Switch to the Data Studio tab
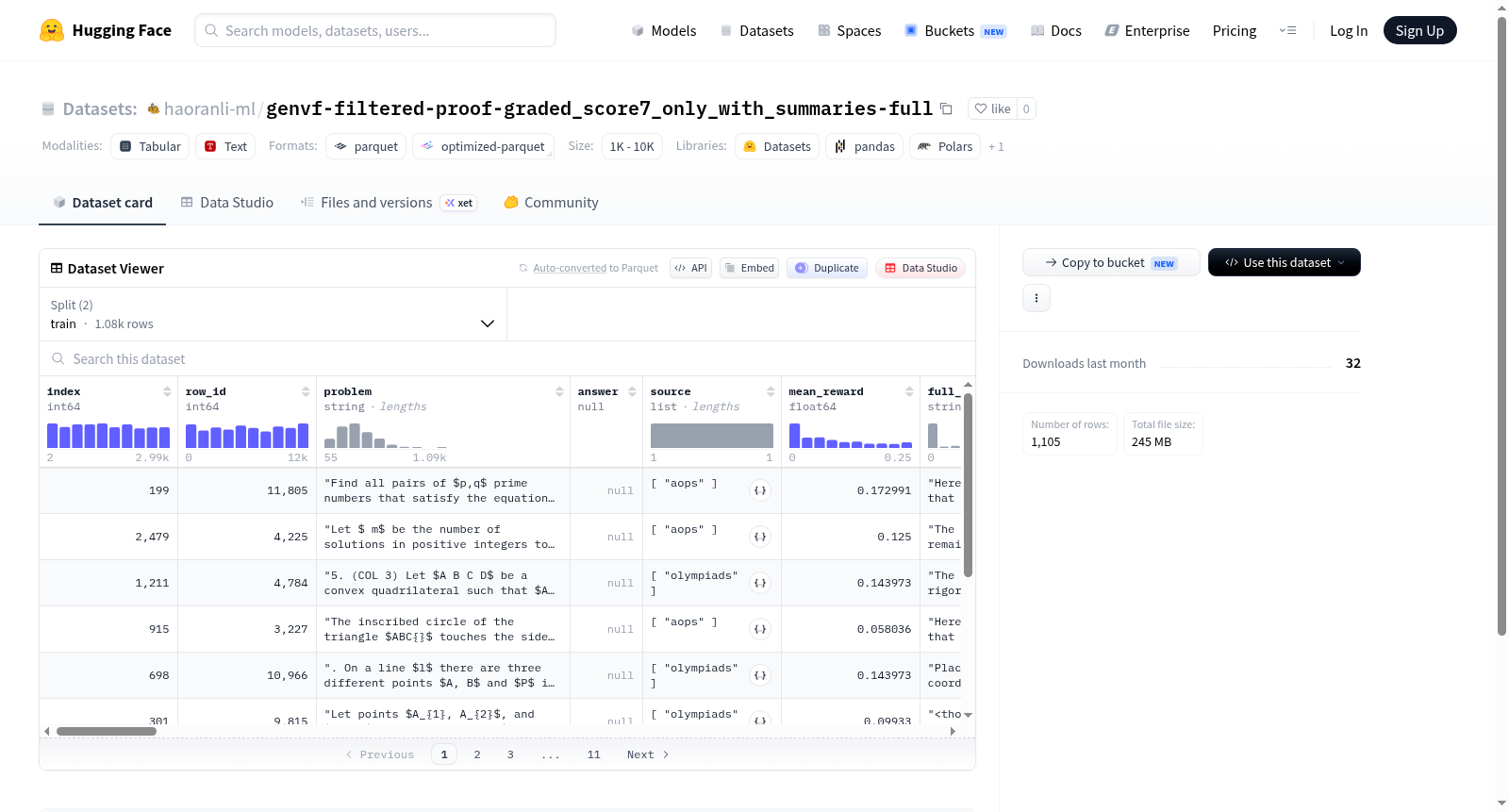The height and width of the screenshot is (812, 1509). pos(227,203)
